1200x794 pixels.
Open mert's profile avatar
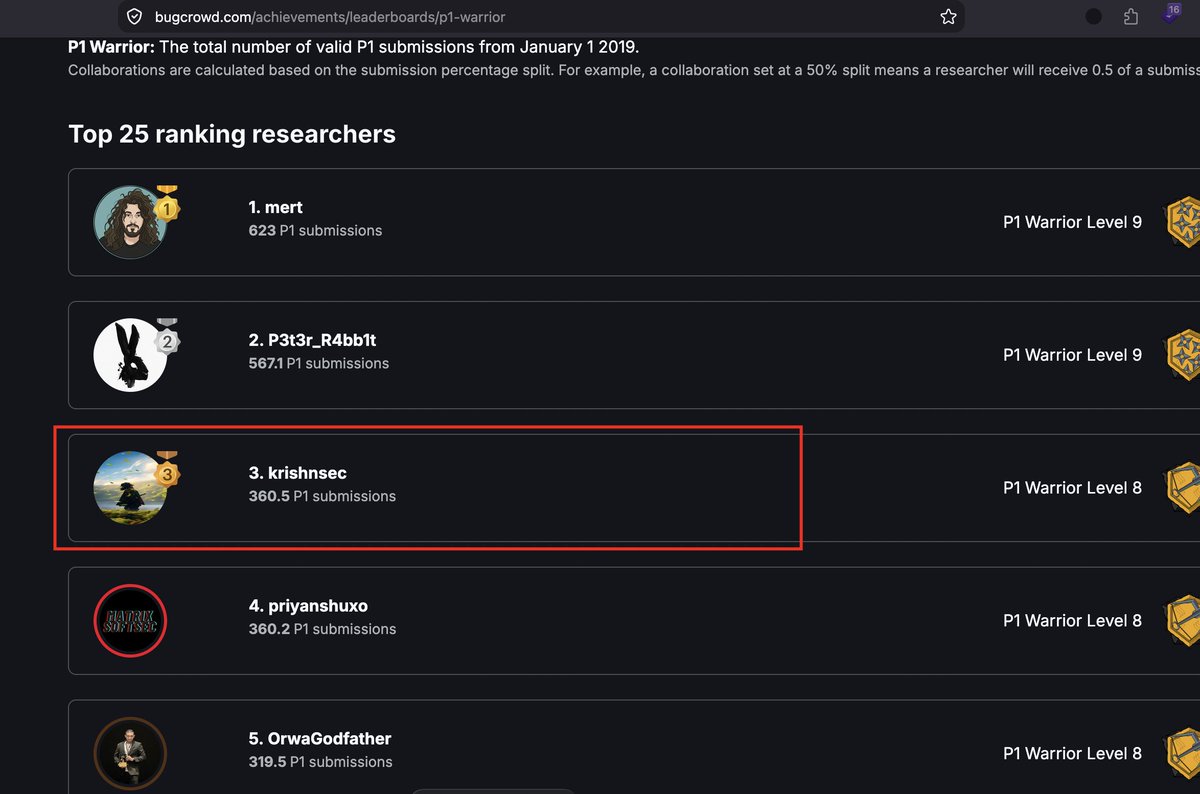(130, 222)
